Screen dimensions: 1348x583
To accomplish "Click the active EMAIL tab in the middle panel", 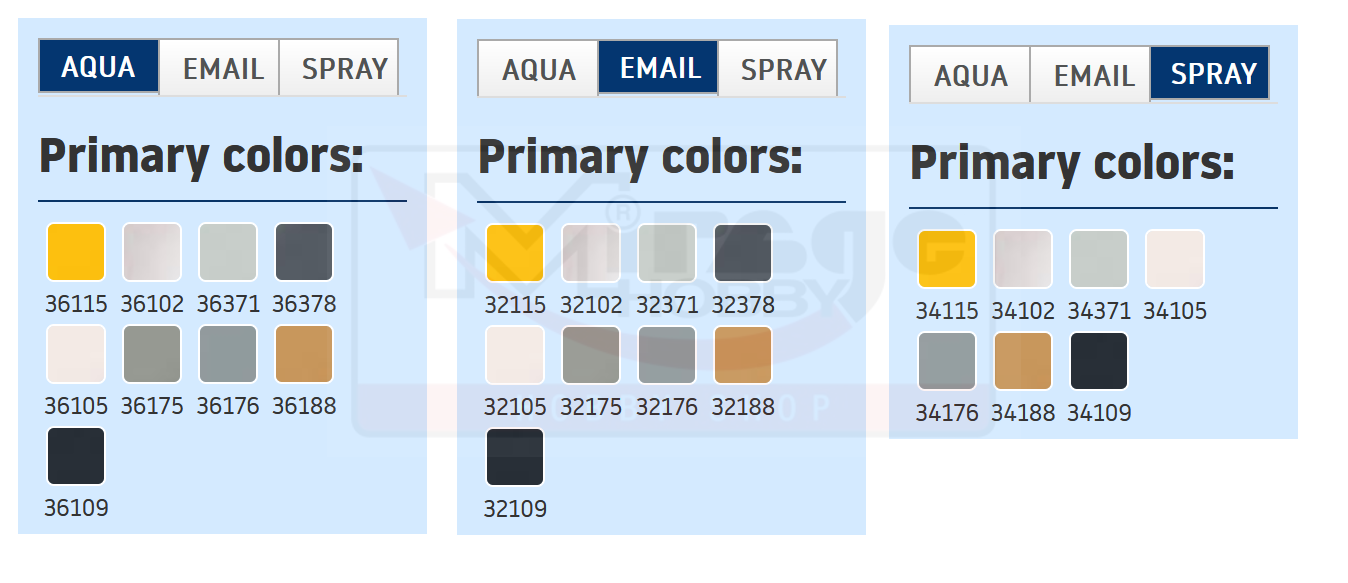I will click(658, 68).
